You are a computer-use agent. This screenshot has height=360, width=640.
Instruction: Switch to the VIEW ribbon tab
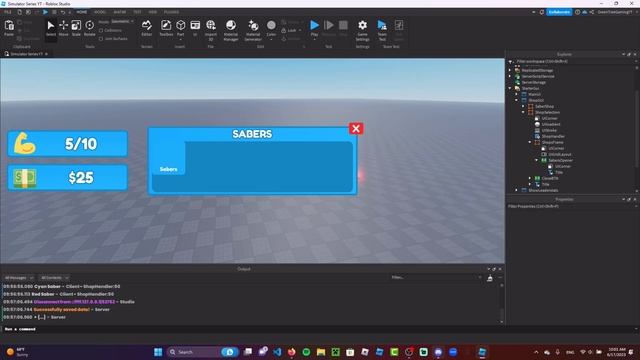153,12
